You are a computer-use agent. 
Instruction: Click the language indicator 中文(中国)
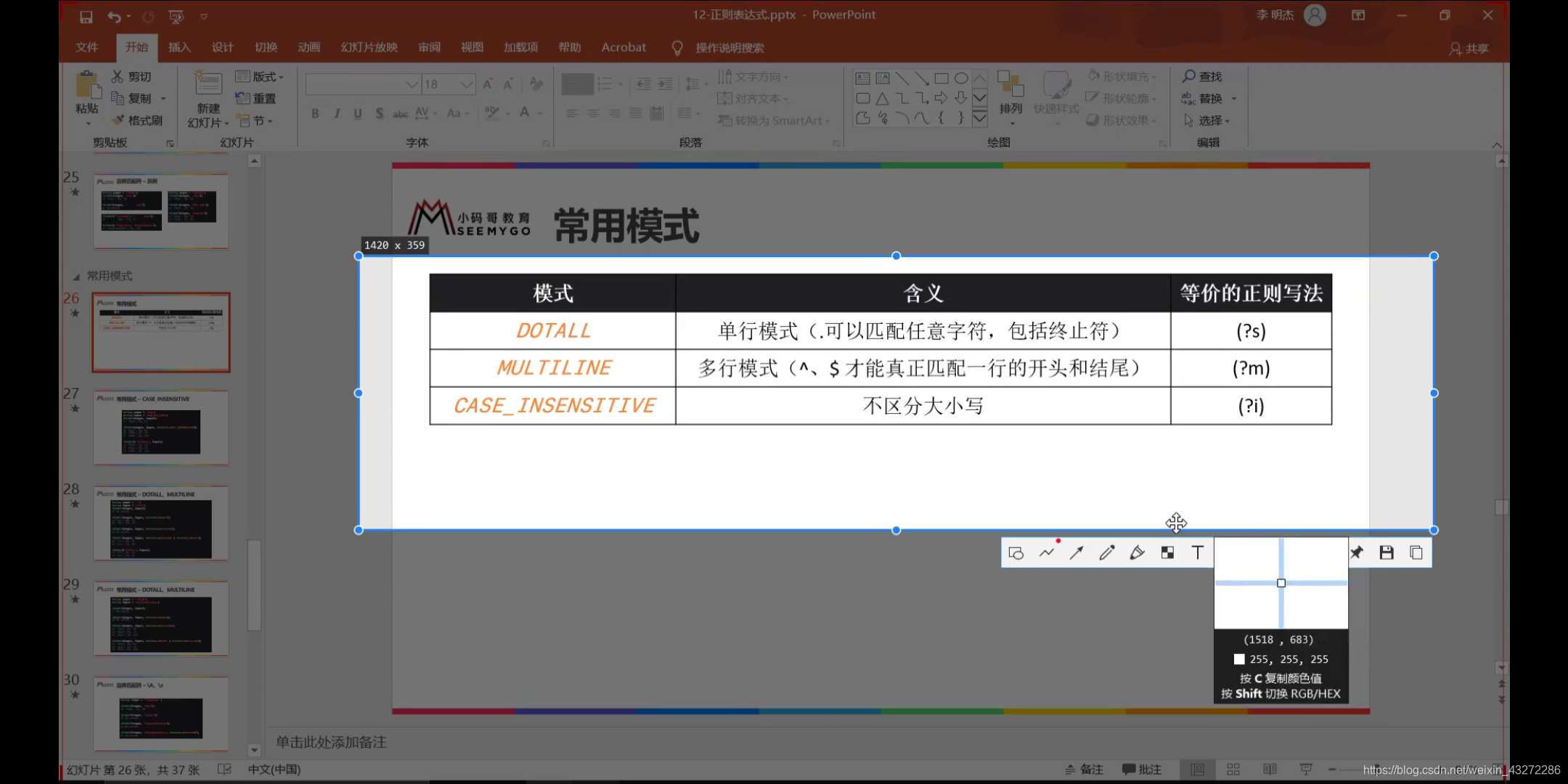(274, 769)
